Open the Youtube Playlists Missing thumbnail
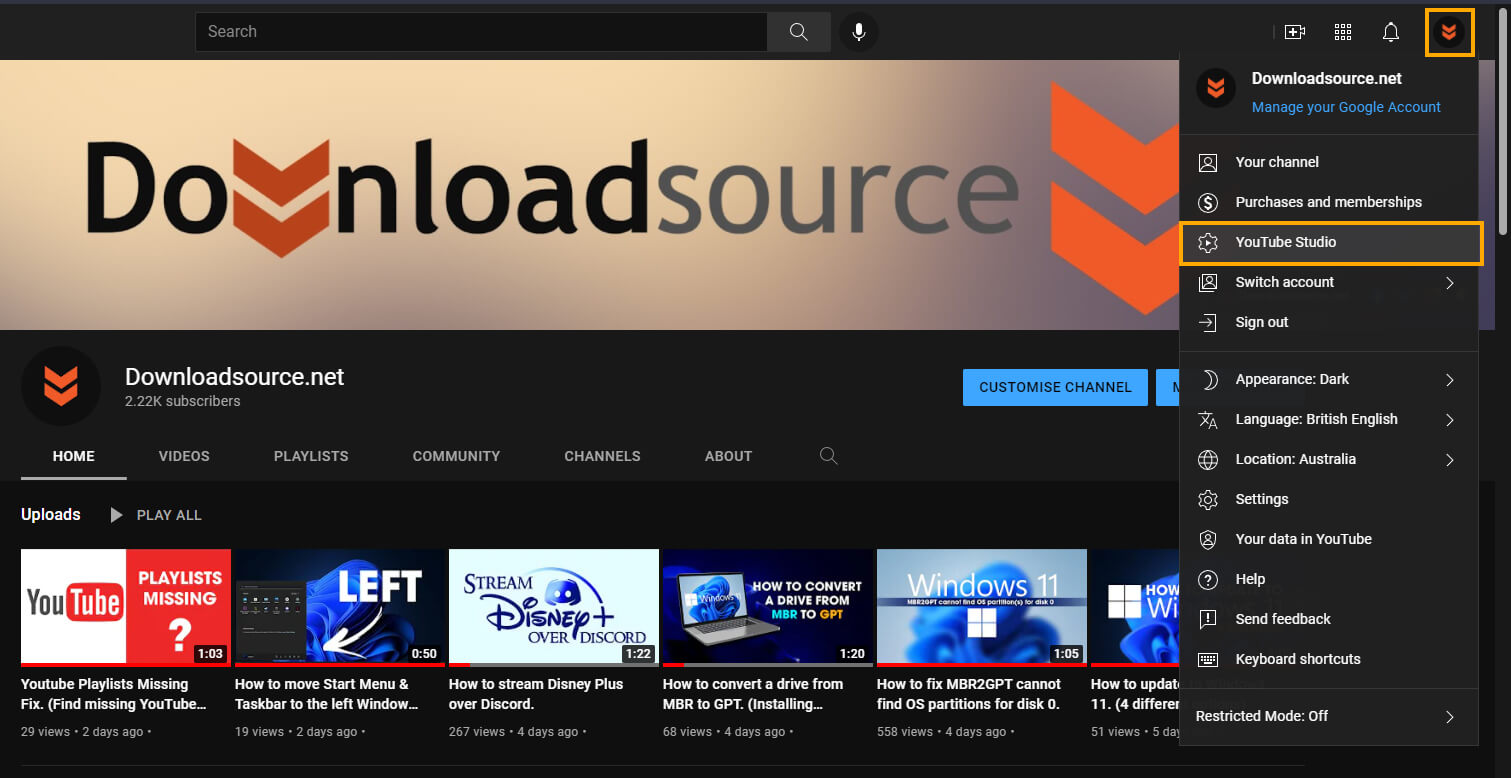 [126, 607]
